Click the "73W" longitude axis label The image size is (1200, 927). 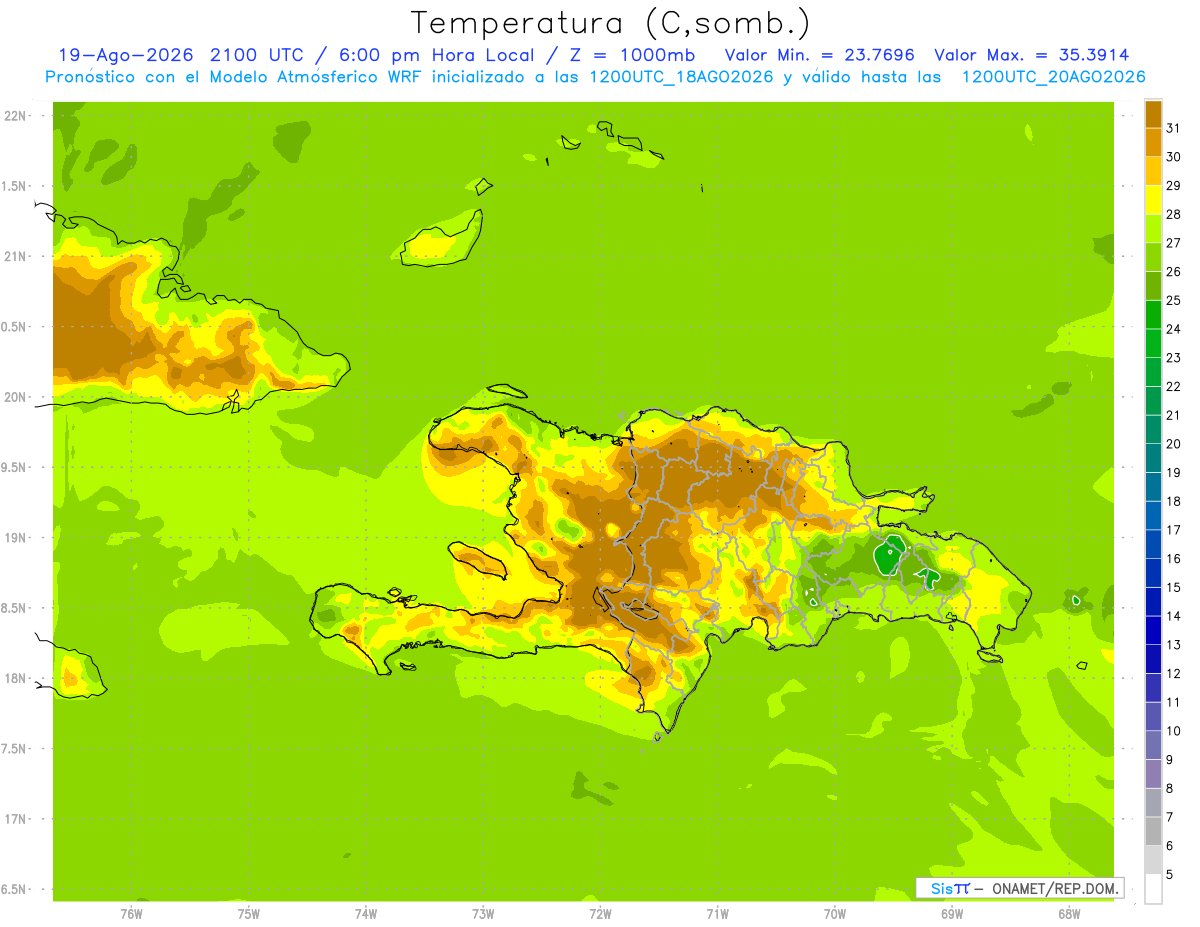click(483, 914)
